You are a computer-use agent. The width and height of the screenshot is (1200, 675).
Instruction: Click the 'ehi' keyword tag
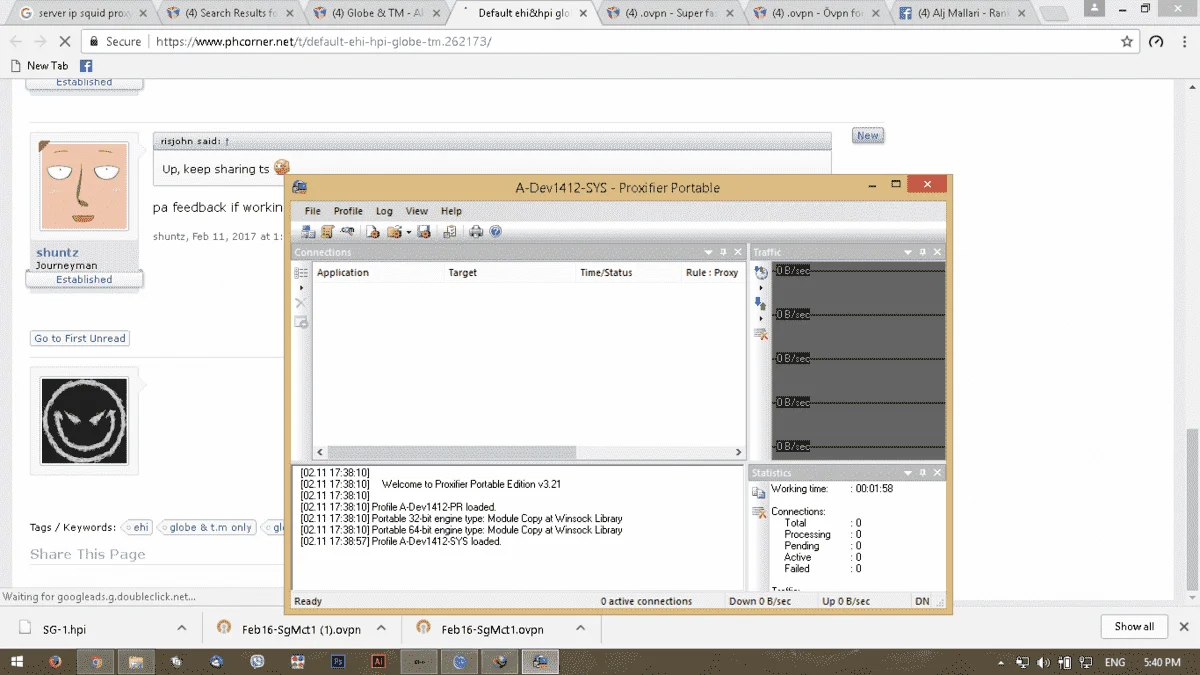point(138,527)
